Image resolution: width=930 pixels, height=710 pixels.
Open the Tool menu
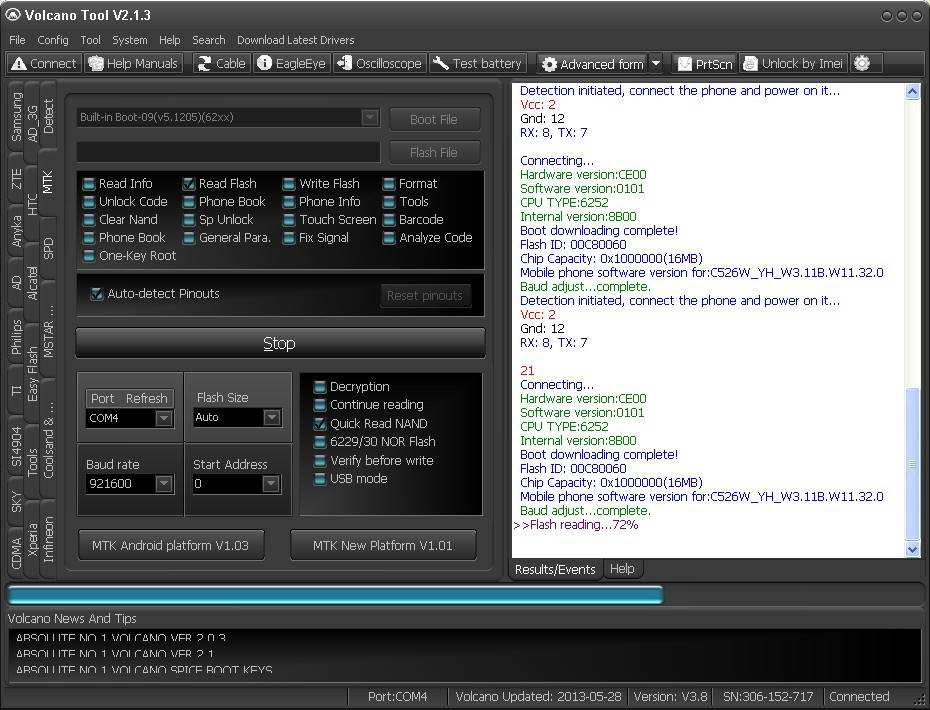coord(90,40)
